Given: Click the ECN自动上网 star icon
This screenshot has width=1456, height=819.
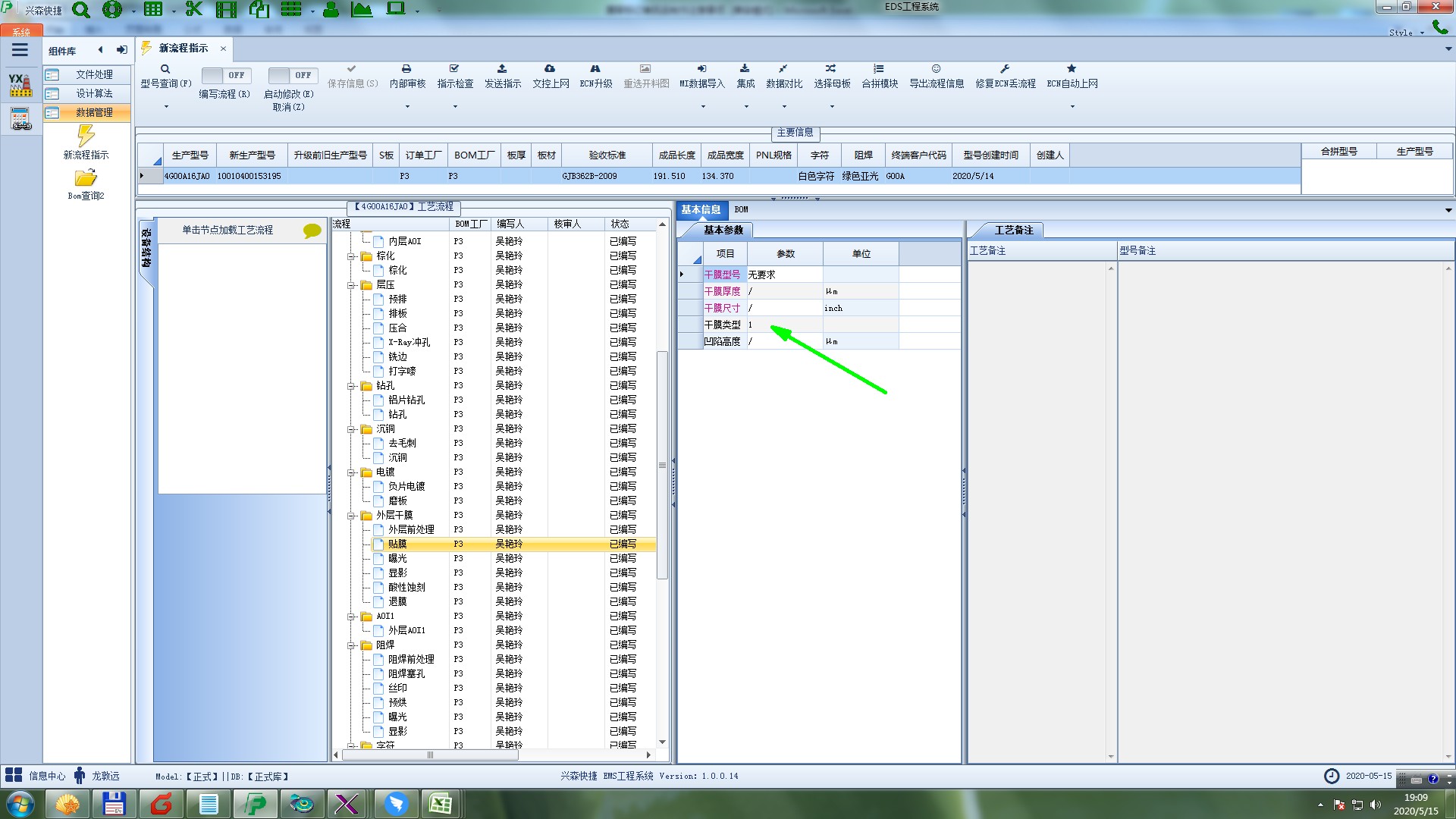Looking at the screenshot, I should click(x=1072, y=69).
